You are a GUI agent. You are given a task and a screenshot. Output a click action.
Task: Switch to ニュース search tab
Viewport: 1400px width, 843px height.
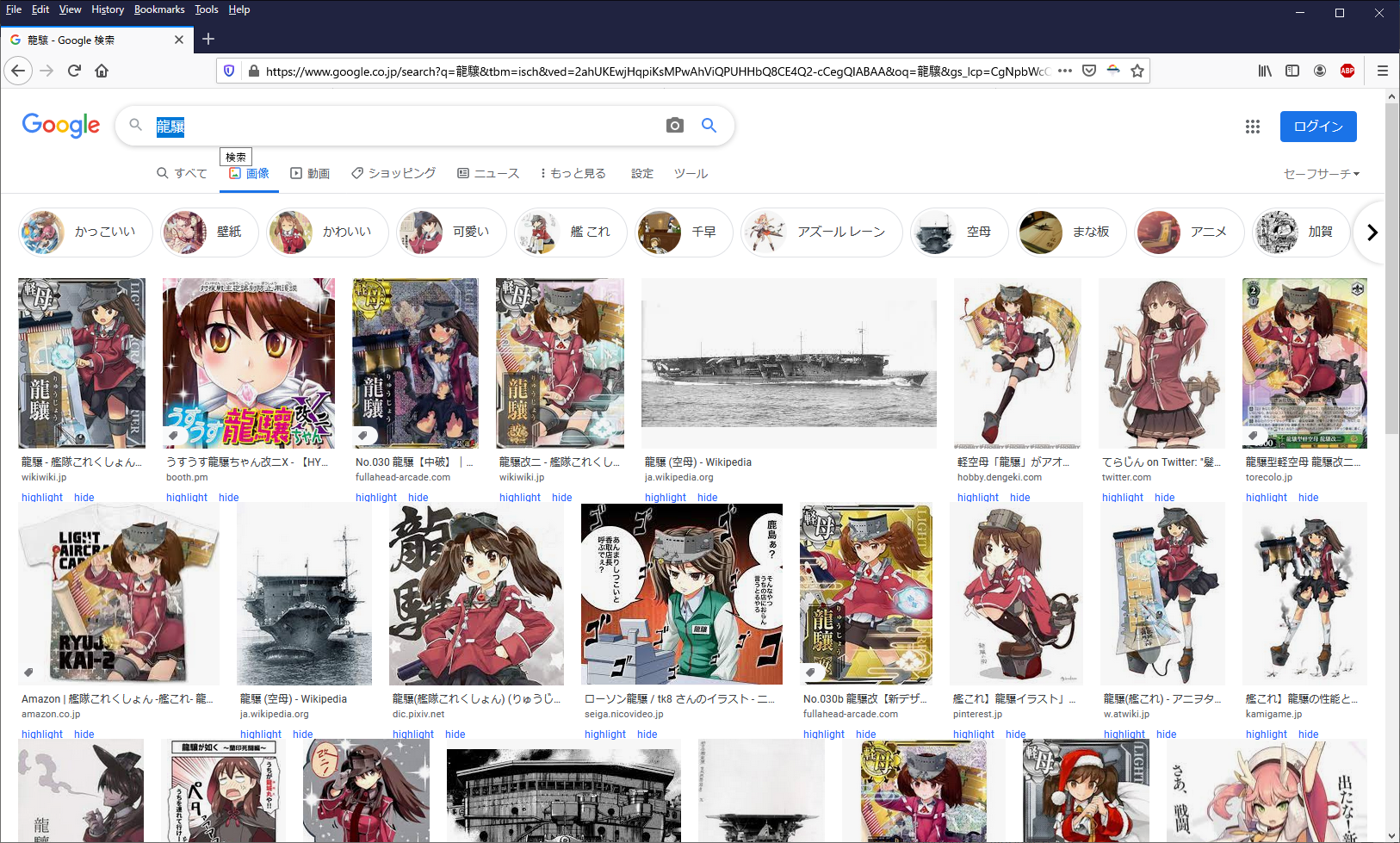pos(488,173)
